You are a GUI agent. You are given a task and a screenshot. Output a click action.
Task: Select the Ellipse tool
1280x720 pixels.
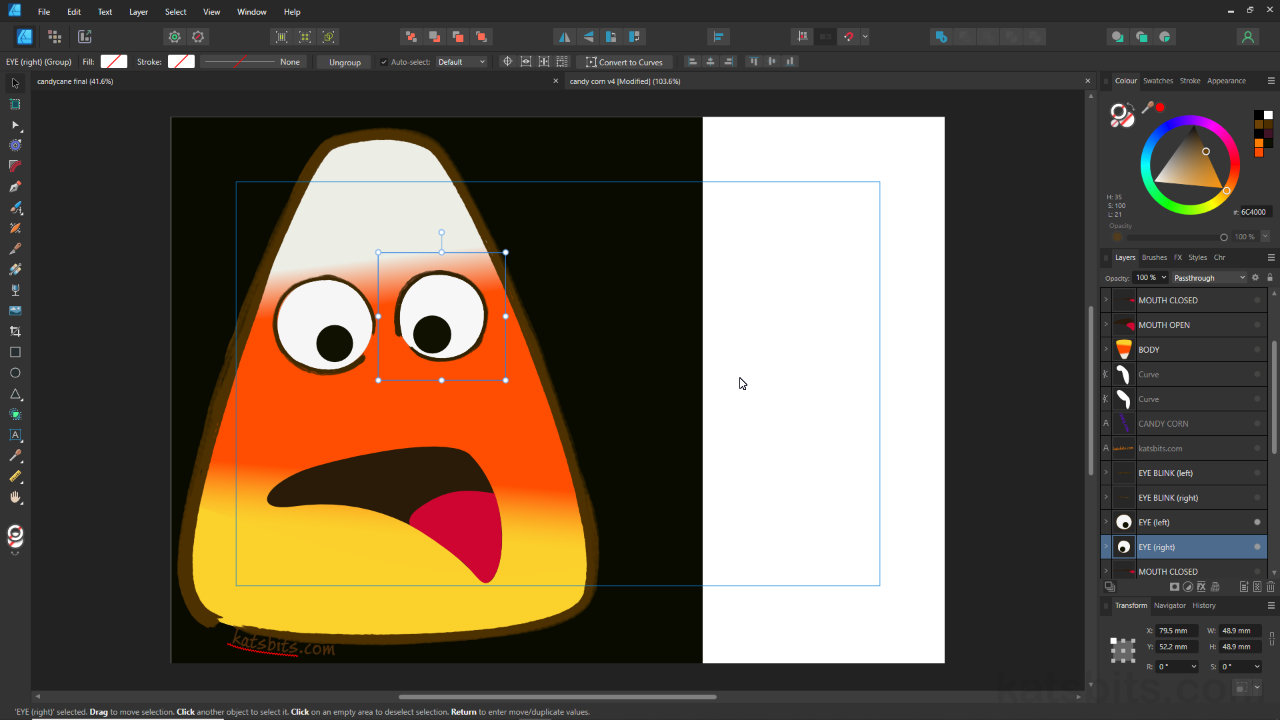click(x=15, y=373)
